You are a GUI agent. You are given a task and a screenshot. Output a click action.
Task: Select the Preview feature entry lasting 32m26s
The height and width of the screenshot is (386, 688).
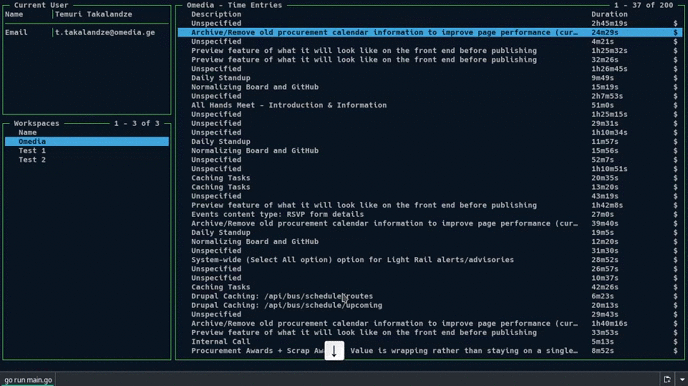(430, 60)
